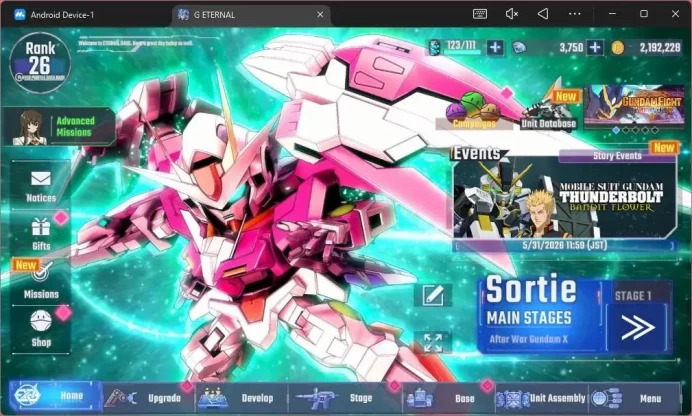This screenshot has height=416, width=692.
Task: Click the event end date 5/31/2026 text
Action: [x=565, y=245]
